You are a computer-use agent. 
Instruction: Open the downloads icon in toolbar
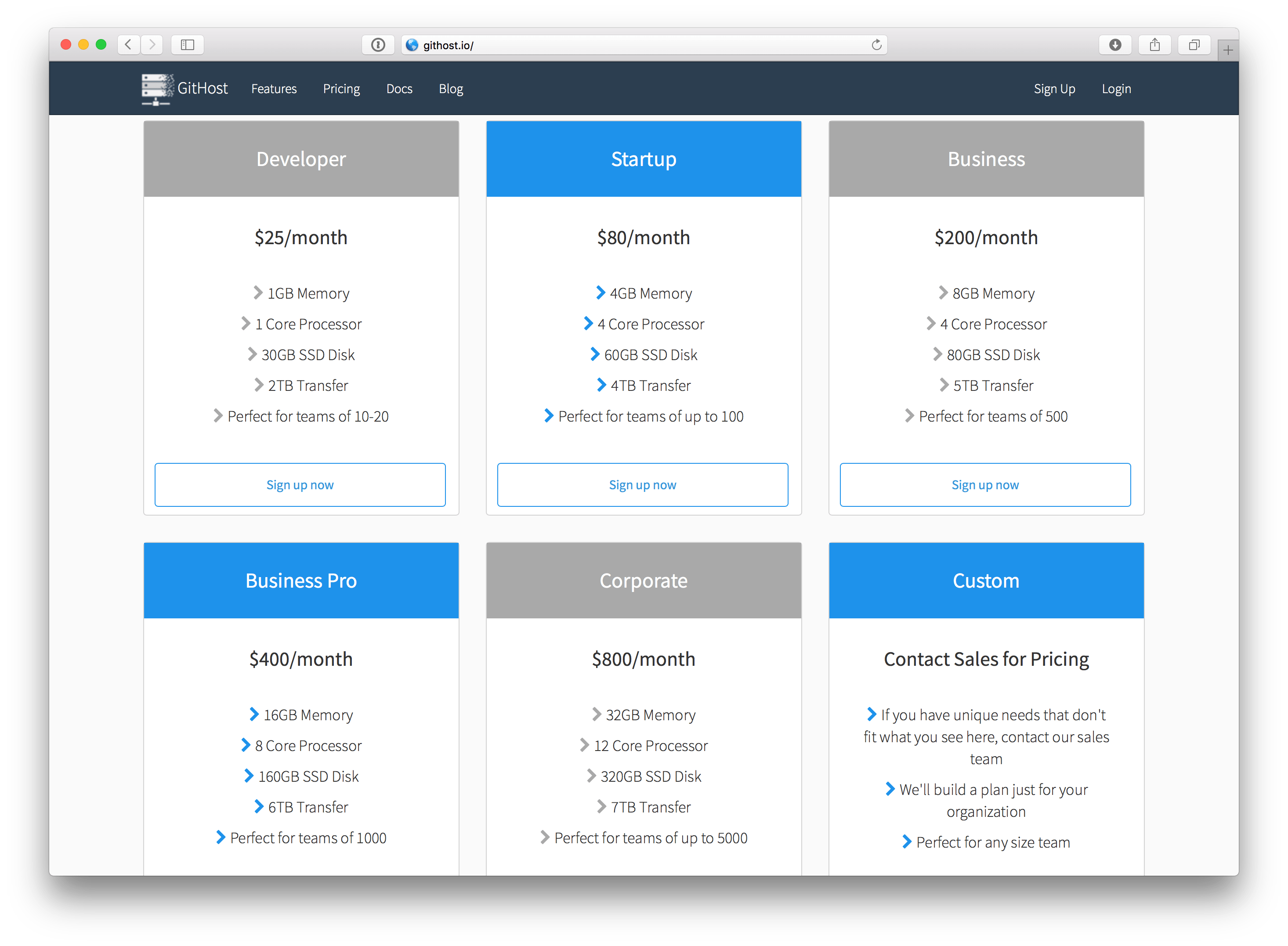1114,45
